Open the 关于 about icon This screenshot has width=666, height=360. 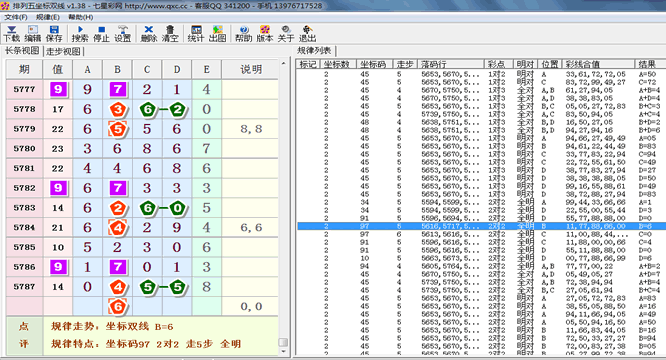point(286,34)
